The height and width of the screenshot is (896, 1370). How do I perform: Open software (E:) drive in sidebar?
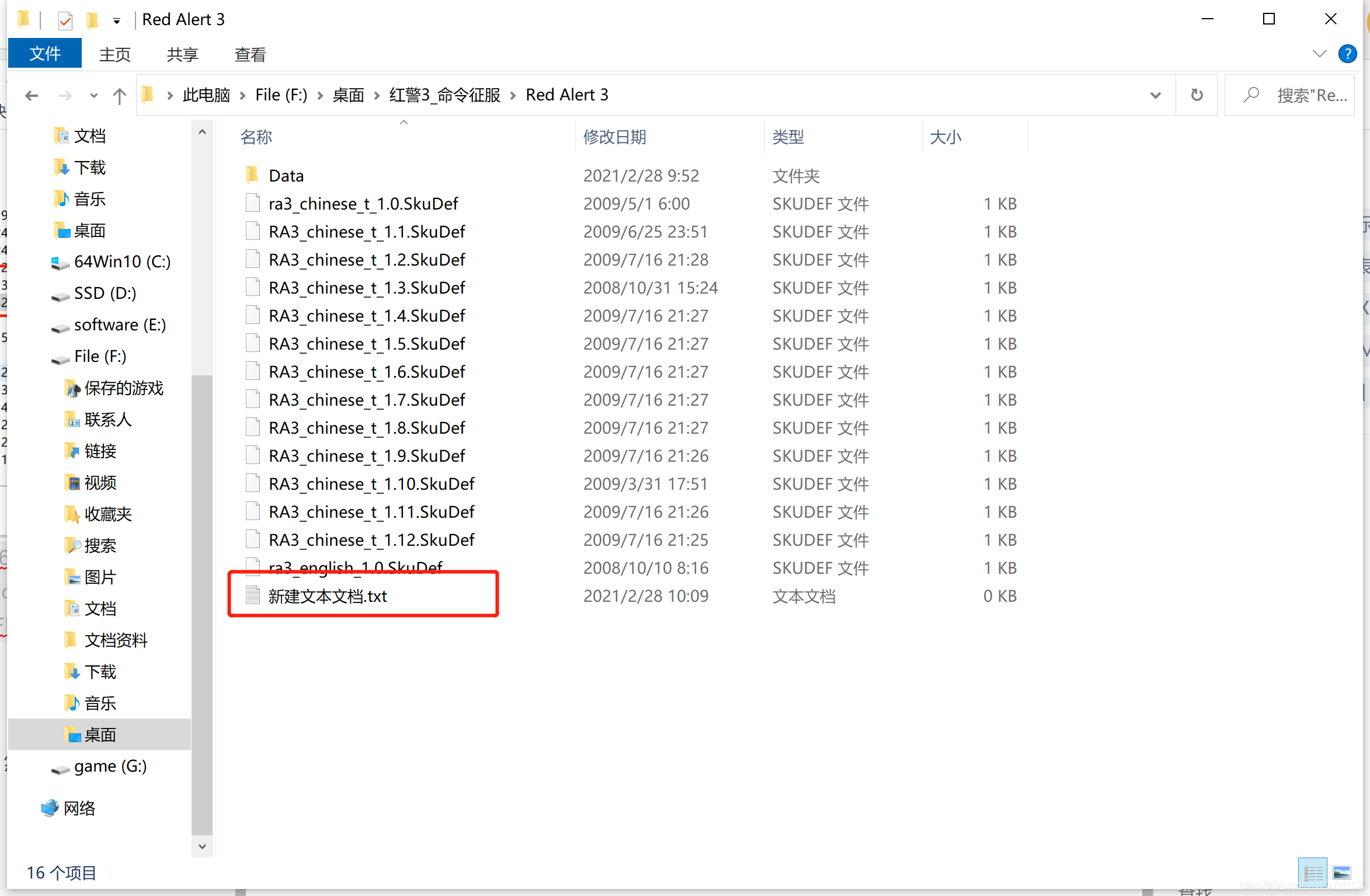pyautogui.click(x=120, y=325)
